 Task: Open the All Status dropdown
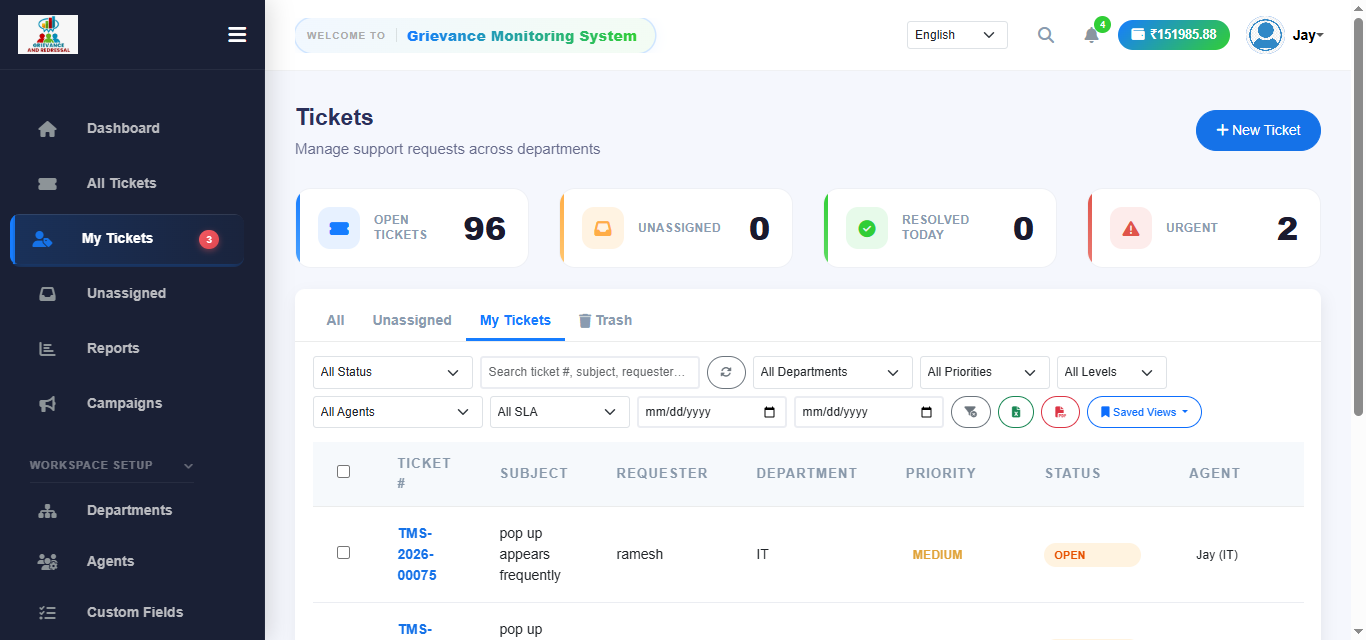(392, 372)
